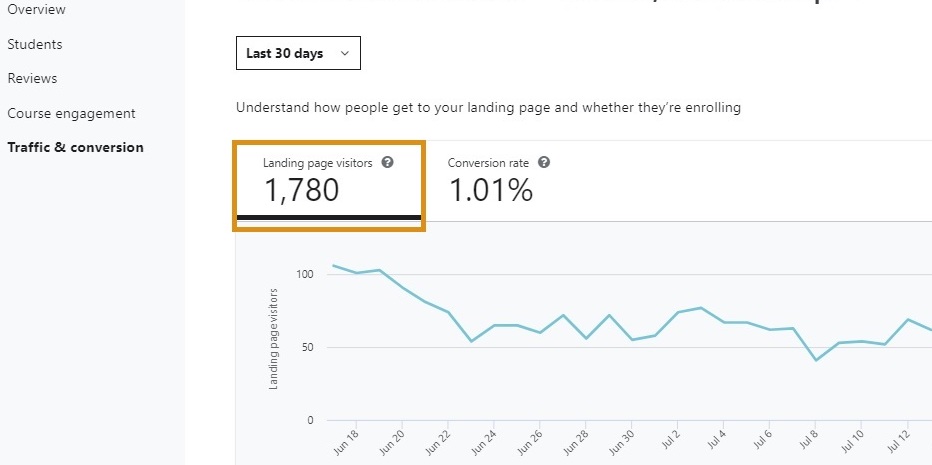Click help icon next to Landing page visitors
This screenshot has height=465, width=932.
pos(388,162)
